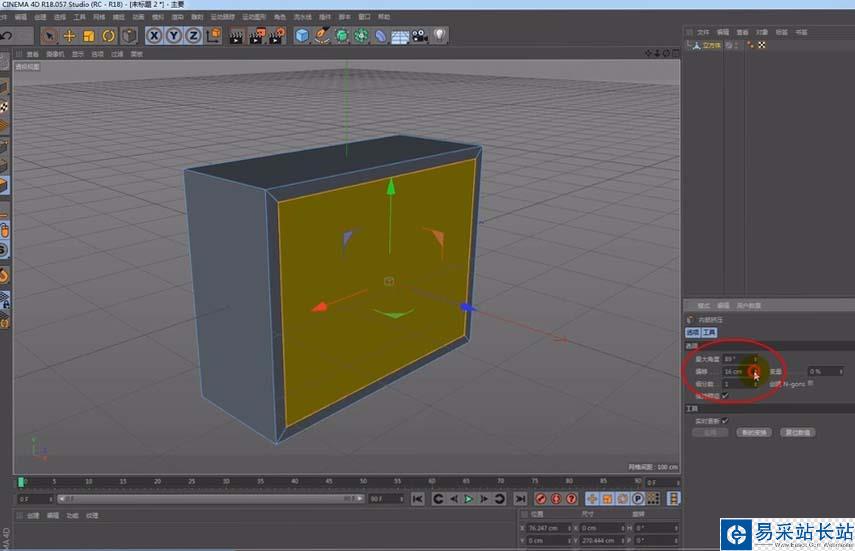Activate the Scale tool icon
Viewport: 855px width, 551px height.
89,36
